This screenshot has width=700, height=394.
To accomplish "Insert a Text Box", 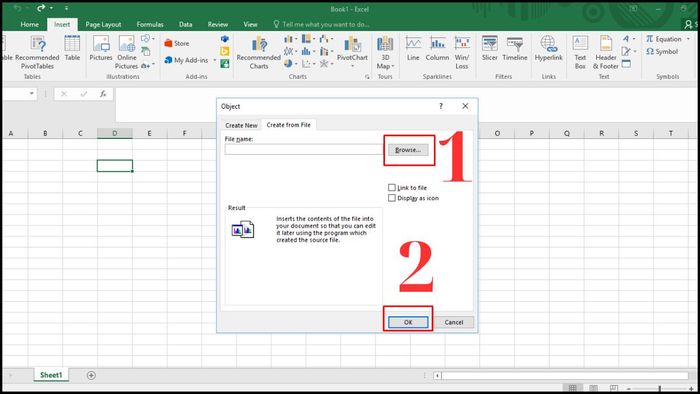I will pyautogui.click(x=580, y=52).
